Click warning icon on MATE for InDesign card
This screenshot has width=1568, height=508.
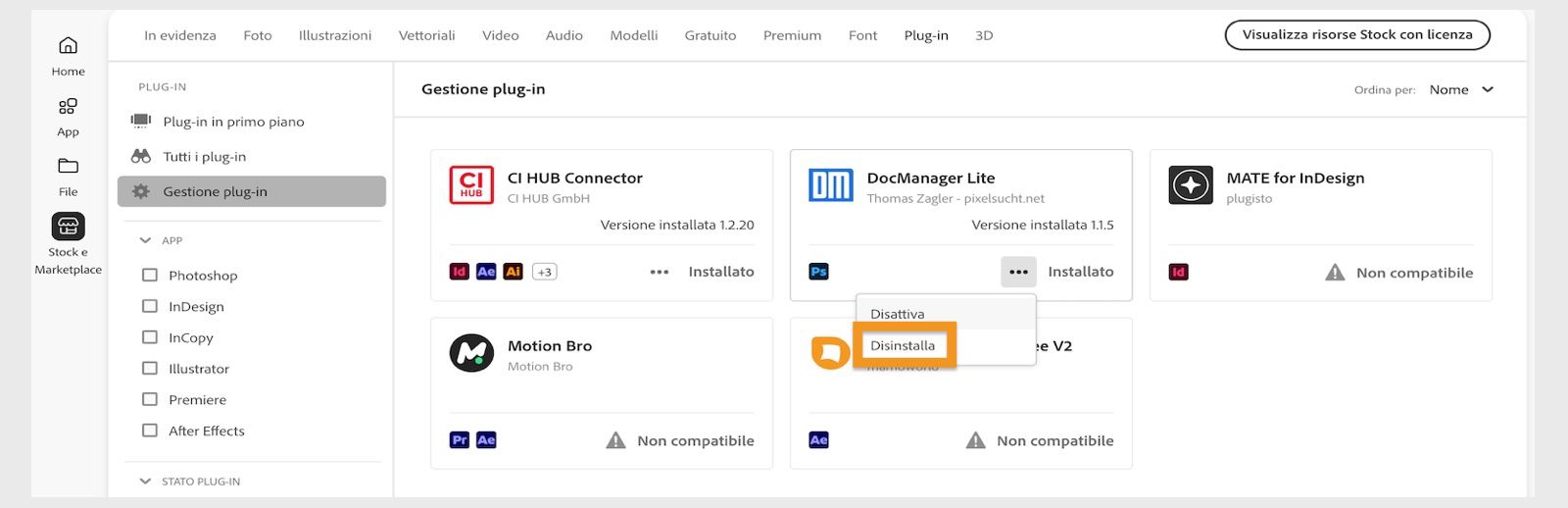1335,273
